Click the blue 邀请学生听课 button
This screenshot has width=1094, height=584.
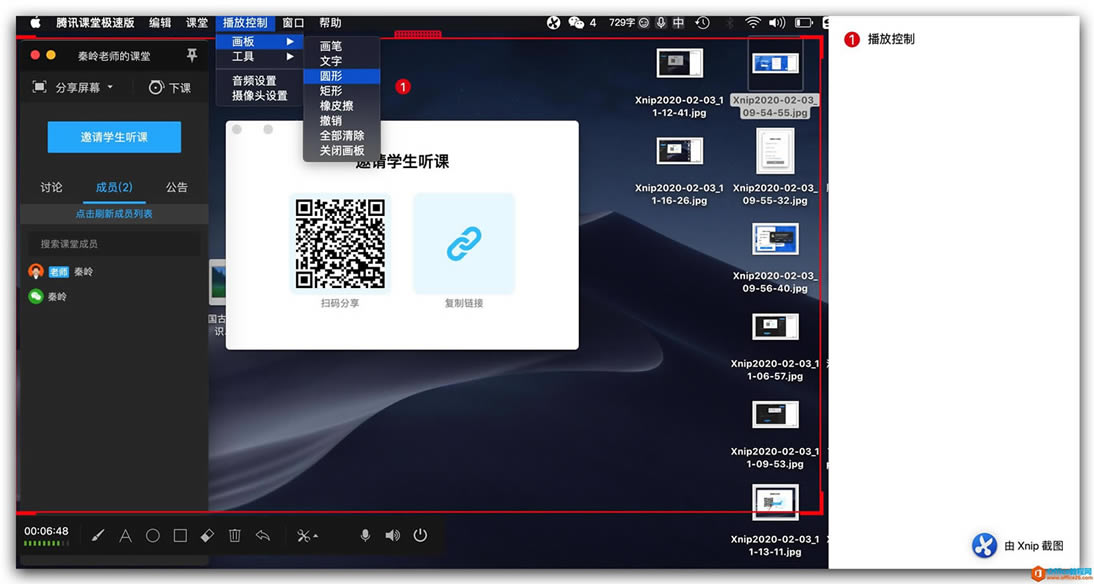tap(114, 137)
